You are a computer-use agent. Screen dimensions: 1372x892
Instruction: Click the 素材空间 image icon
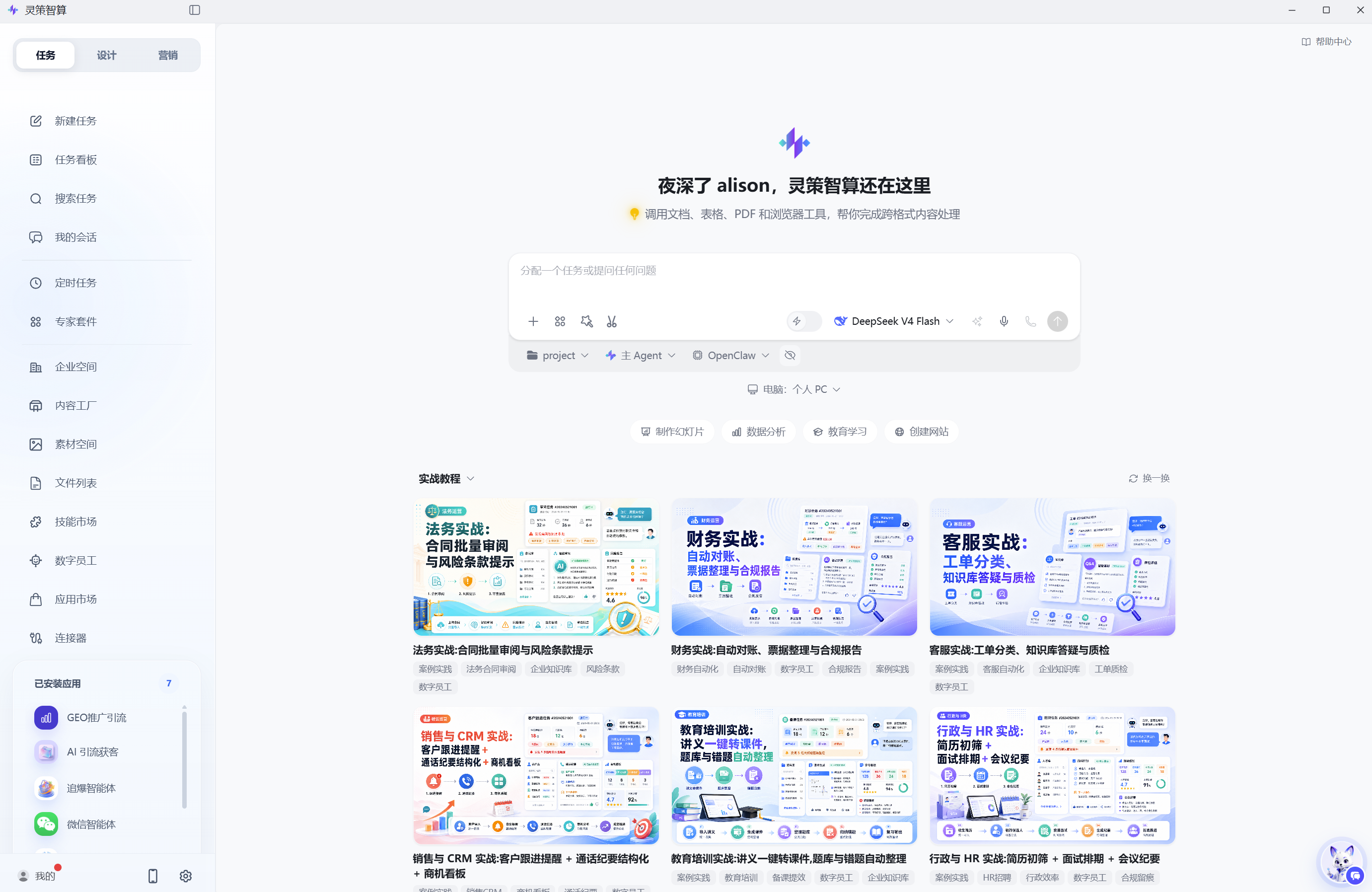click(36, 444)
